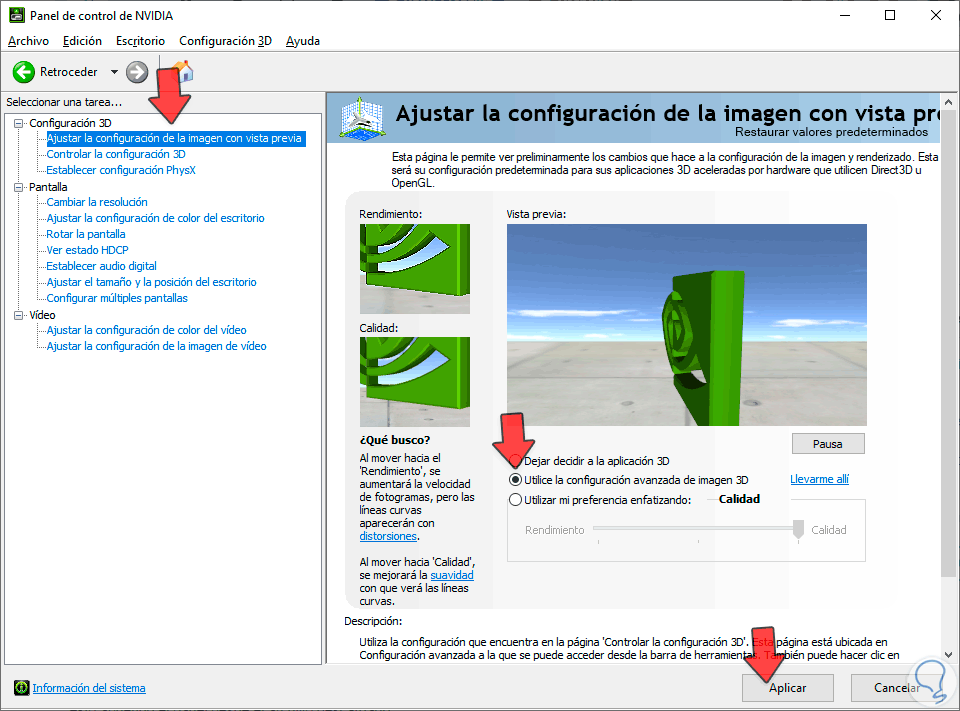The image size is (960, 711).
Task: Select 'Ajustar la configuración de la imagen con vista previa'
Action: pyautogui.click(x=174, y=138)
